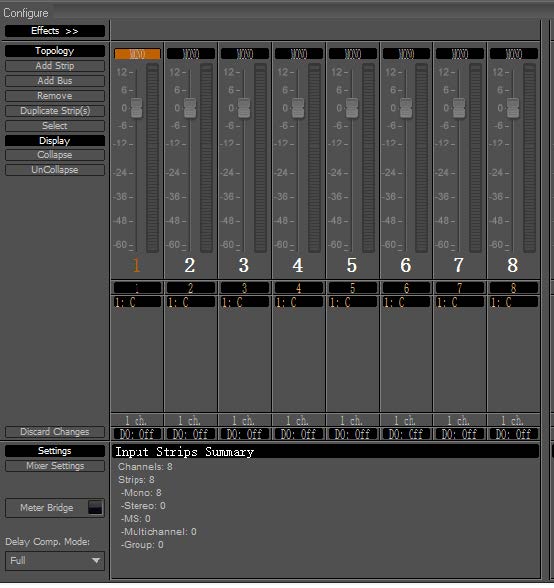
Task: Open the 'DO: Off' direct out menu on strip 2
Action: pos(191,434)
